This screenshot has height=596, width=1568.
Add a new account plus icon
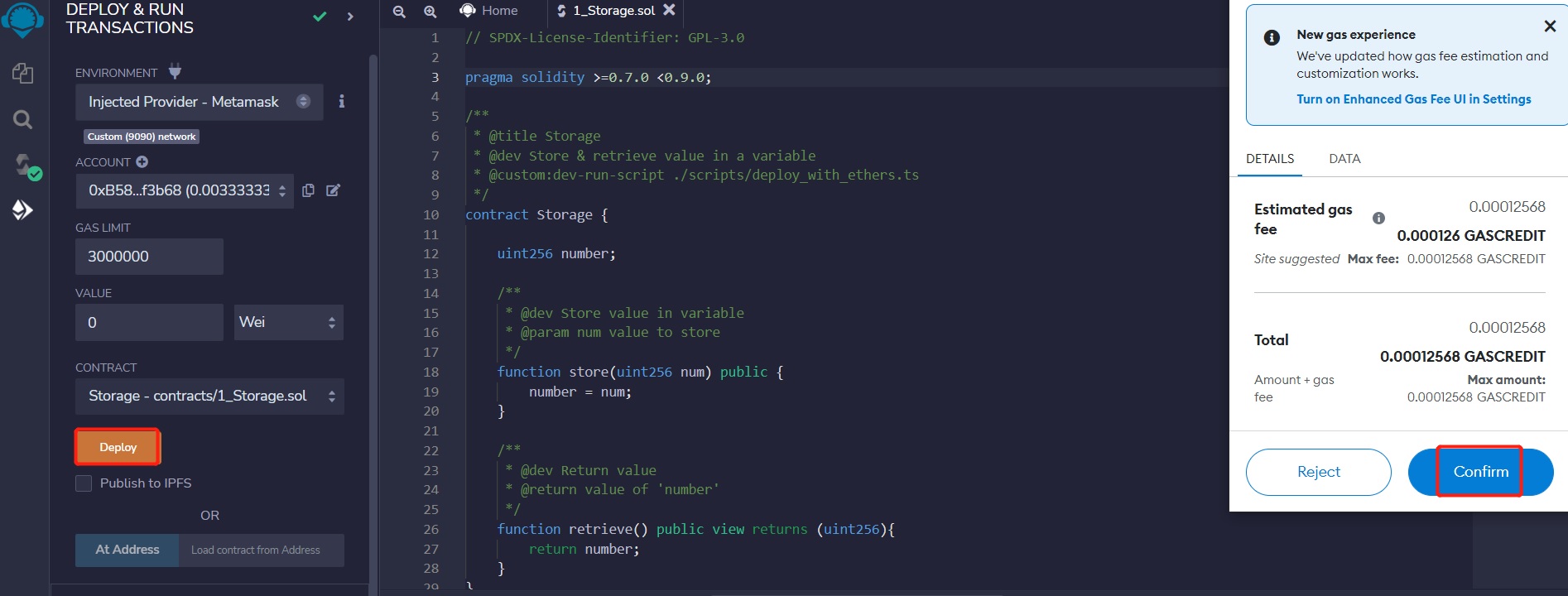click(142, 162)
